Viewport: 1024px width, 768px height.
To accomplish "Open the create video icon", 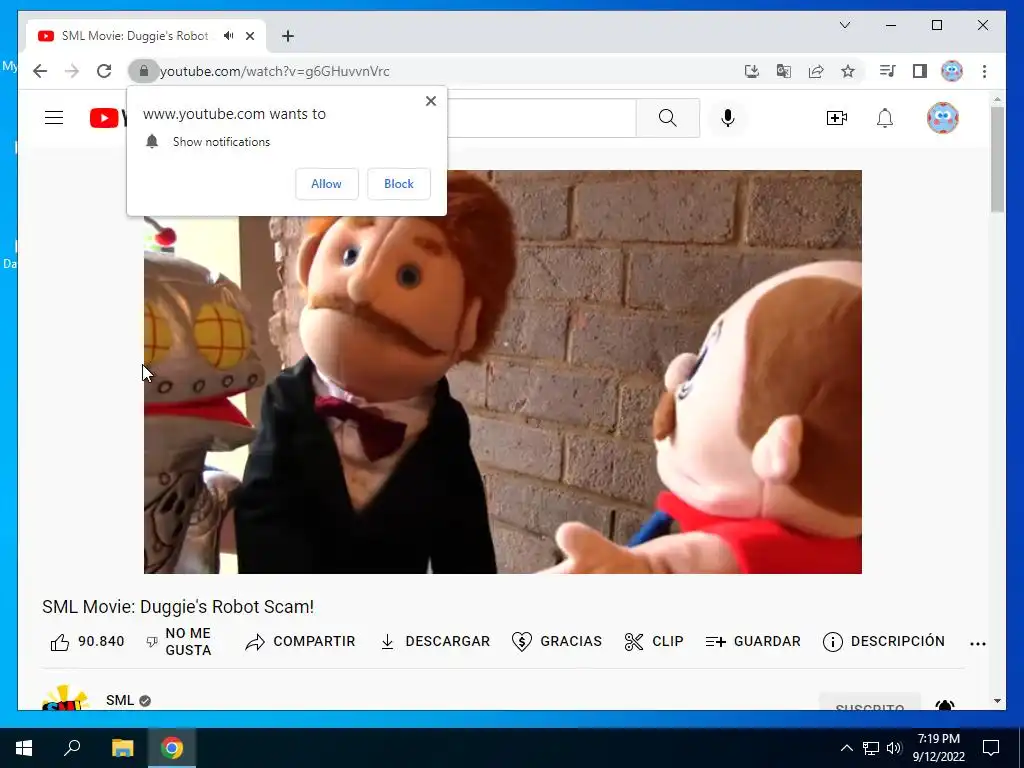I will [837, 118].
